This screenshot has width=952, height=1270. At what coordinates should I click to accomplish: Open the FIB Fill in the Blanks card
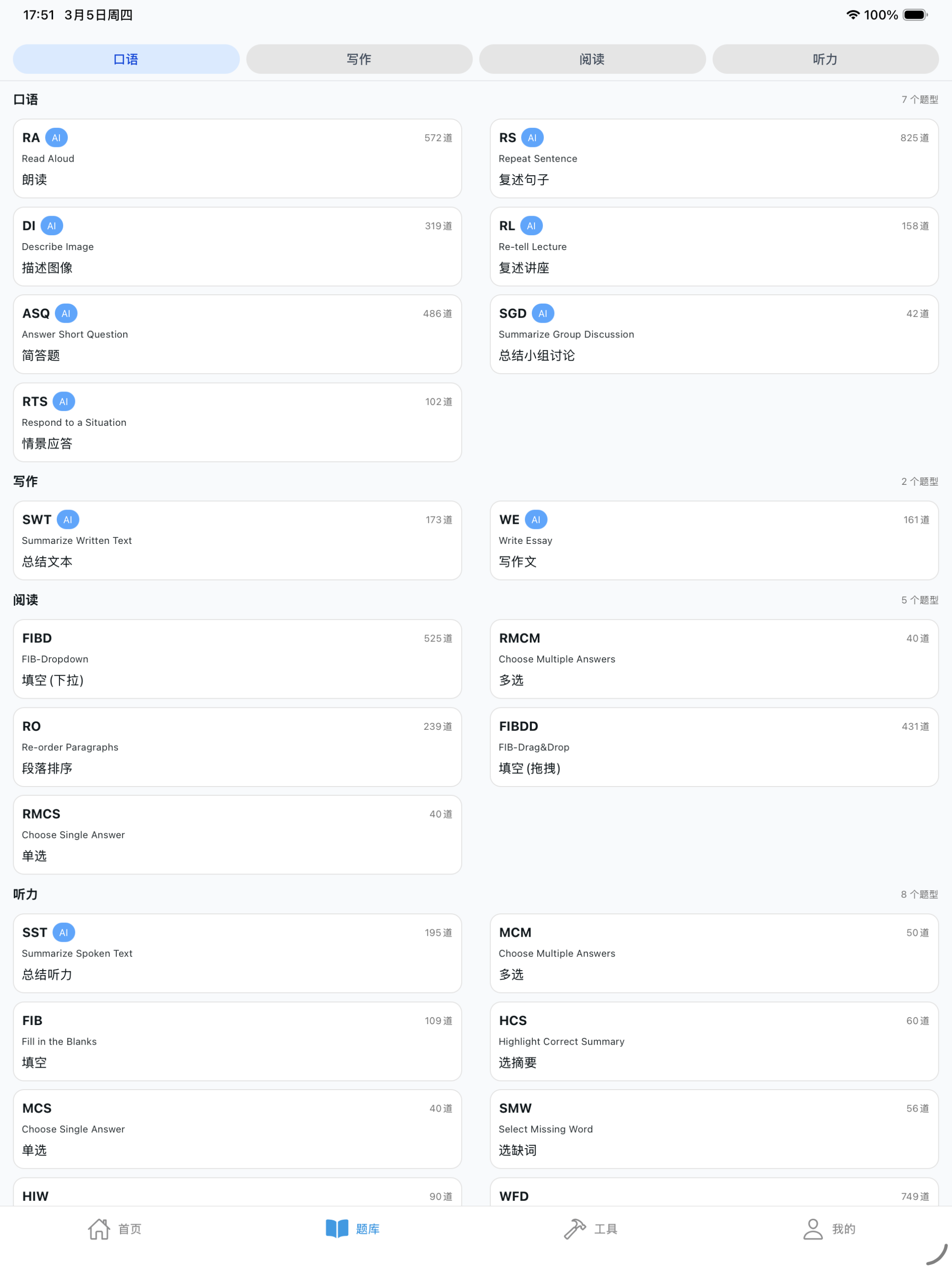[237, 1041]
